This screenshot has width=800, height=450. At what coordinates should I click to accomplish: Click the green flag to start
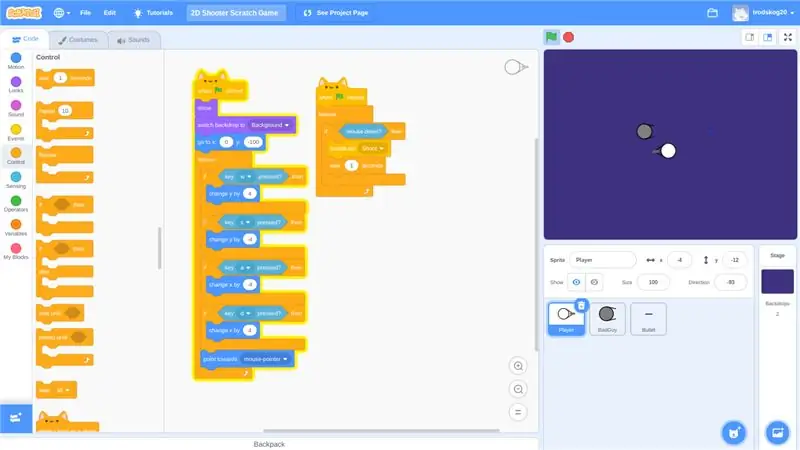pos(551,37)
